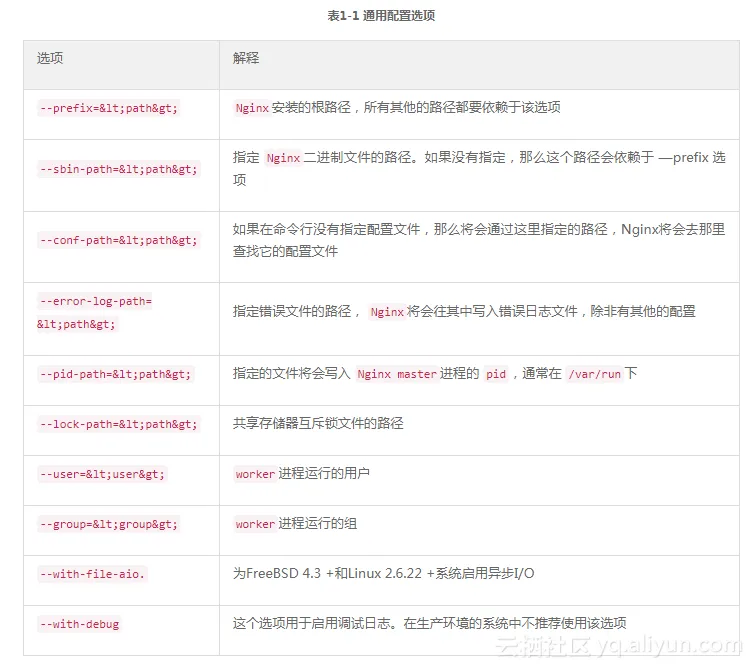The width and height of the screenshot is (754, 669).
Task: Select the --prefix option code
Action: (x=109, y=108)
